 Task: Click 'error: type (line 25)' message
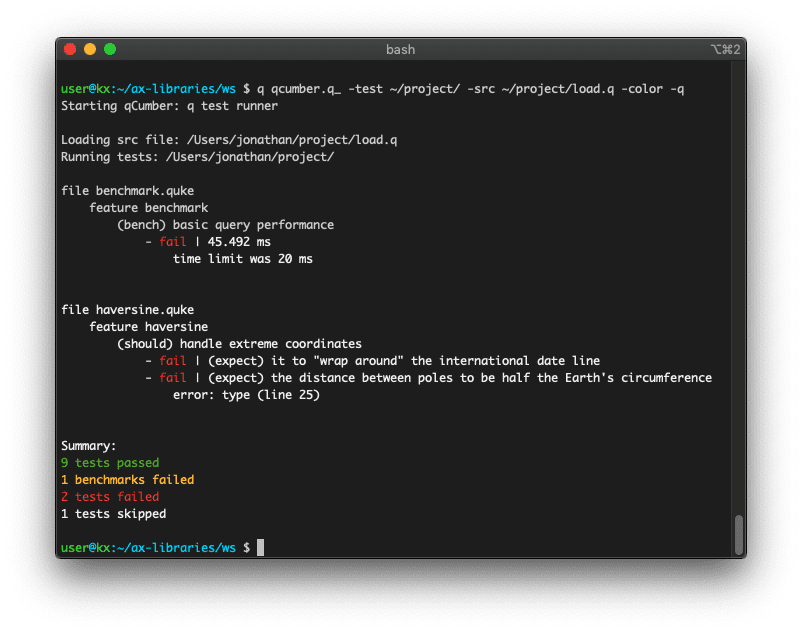(246, 395)
